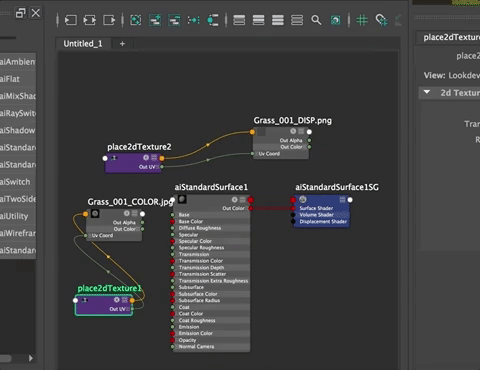480x370 pixels.
Task: Select the aiStandardSurface1 node title
Action: click(x=211, y=187)
